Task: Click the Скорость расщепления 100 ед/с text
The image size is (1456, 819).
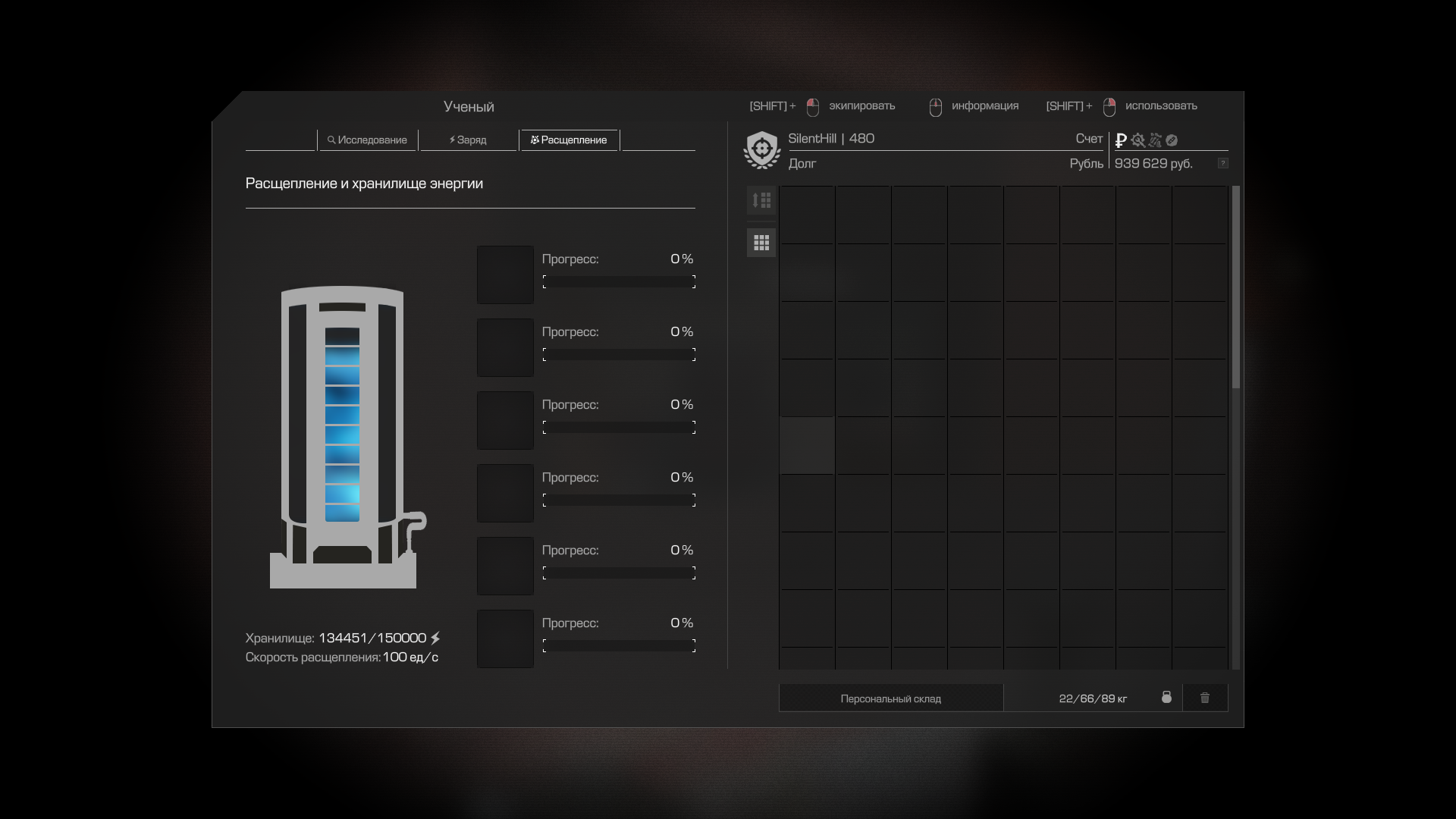Action: pyautogui.click(x=342, y=657)
